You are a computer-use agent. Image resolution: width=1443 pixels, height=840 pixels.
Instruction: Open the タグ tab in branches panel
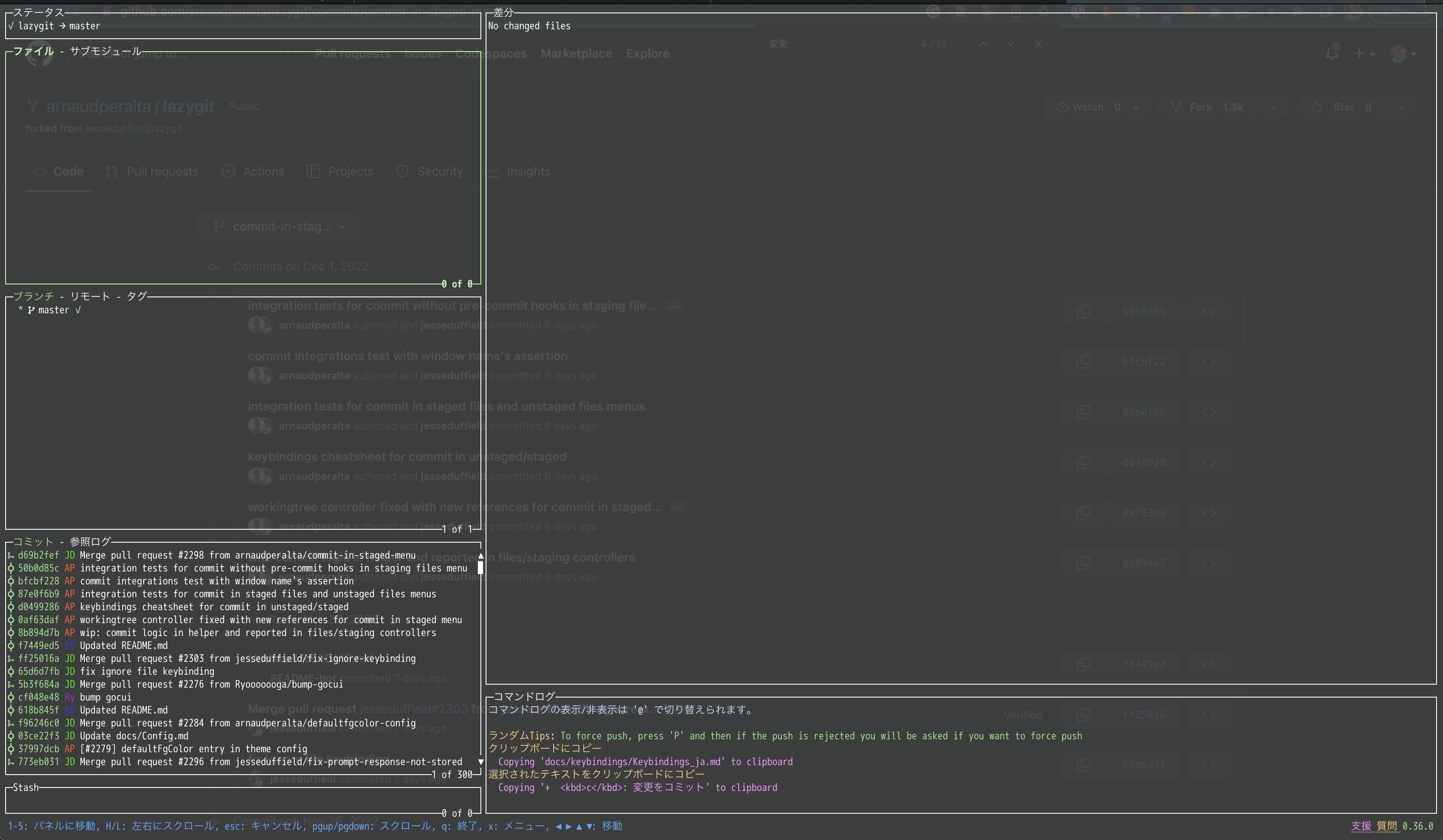point(137,296)
